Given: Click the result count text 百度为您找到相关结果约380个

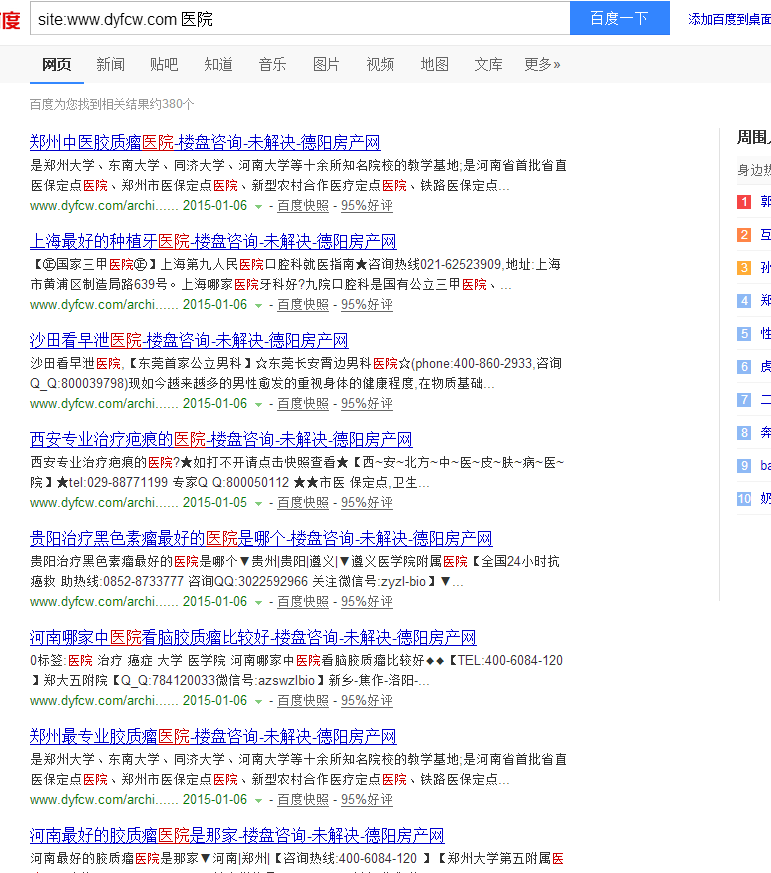Looking at the screenshot, I should click(112, 104).
